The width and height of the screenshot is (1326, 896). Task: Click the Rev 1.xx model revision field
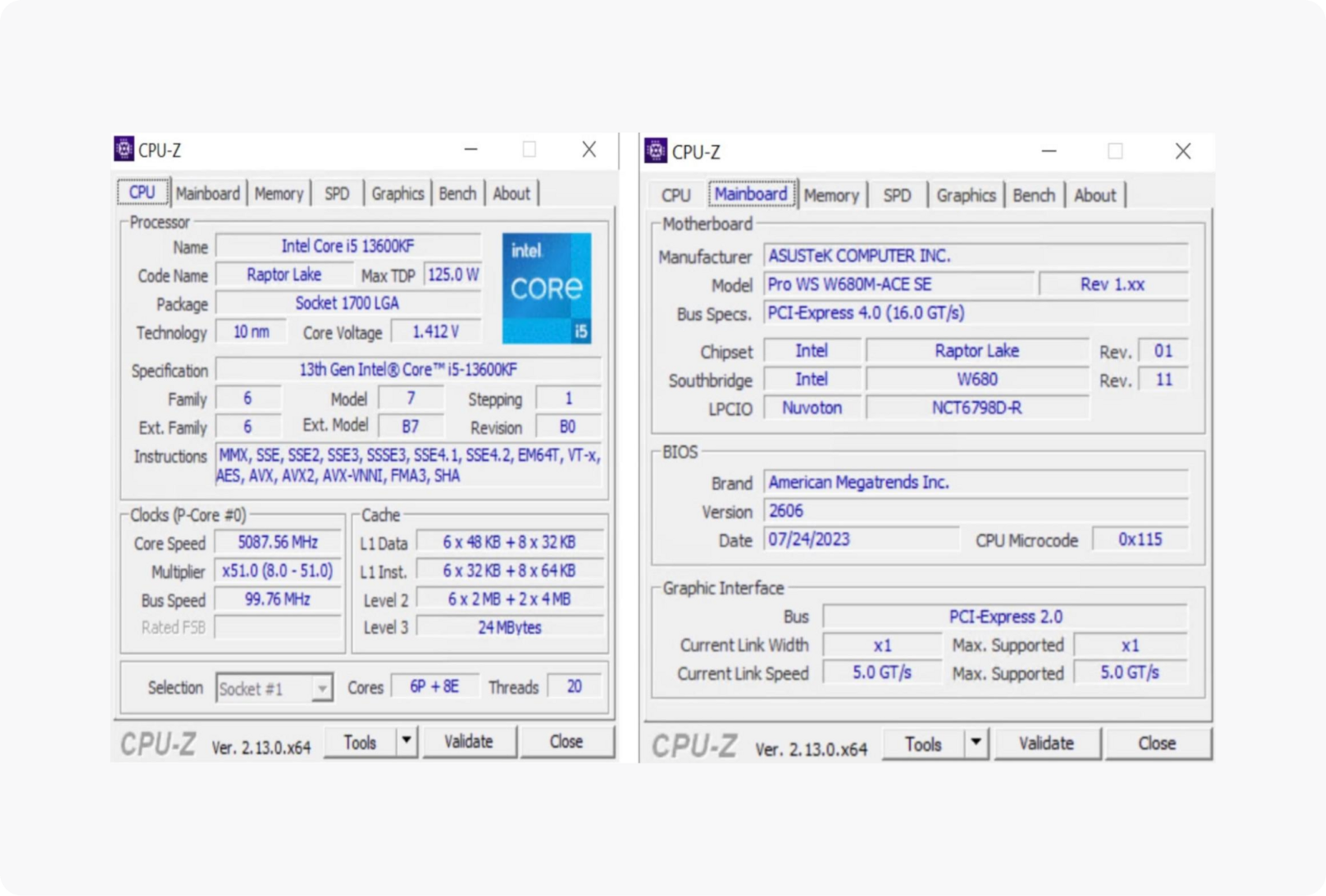(1113, 284)
